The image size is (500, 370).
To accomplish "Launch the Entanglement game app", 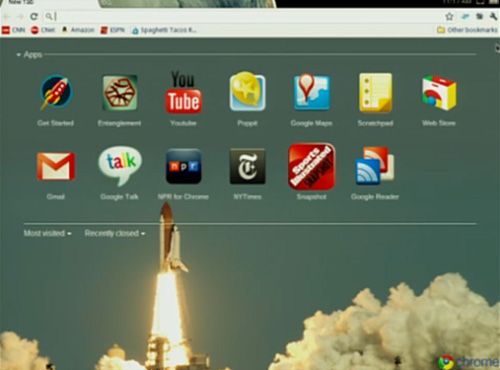I will [x=119, y=93].
